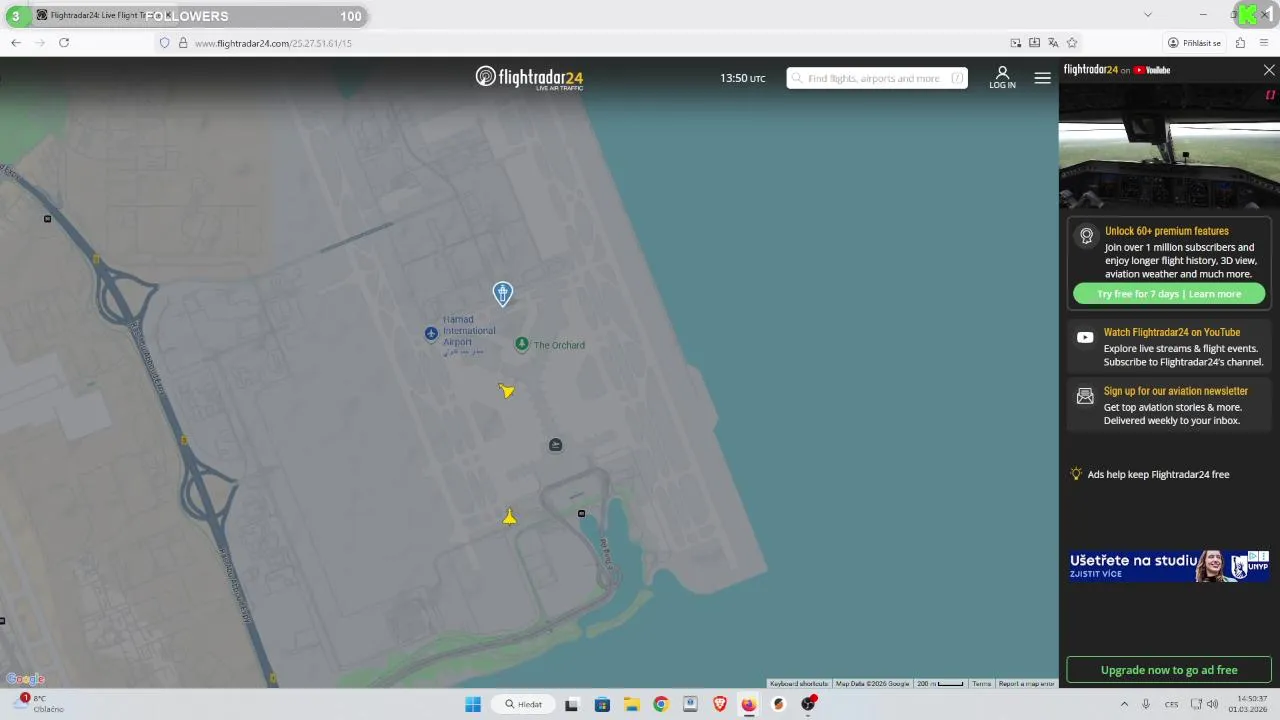This screenshot has width=1280, height=720.
Task: Click The Orchard green place marker
Action: 521,344
